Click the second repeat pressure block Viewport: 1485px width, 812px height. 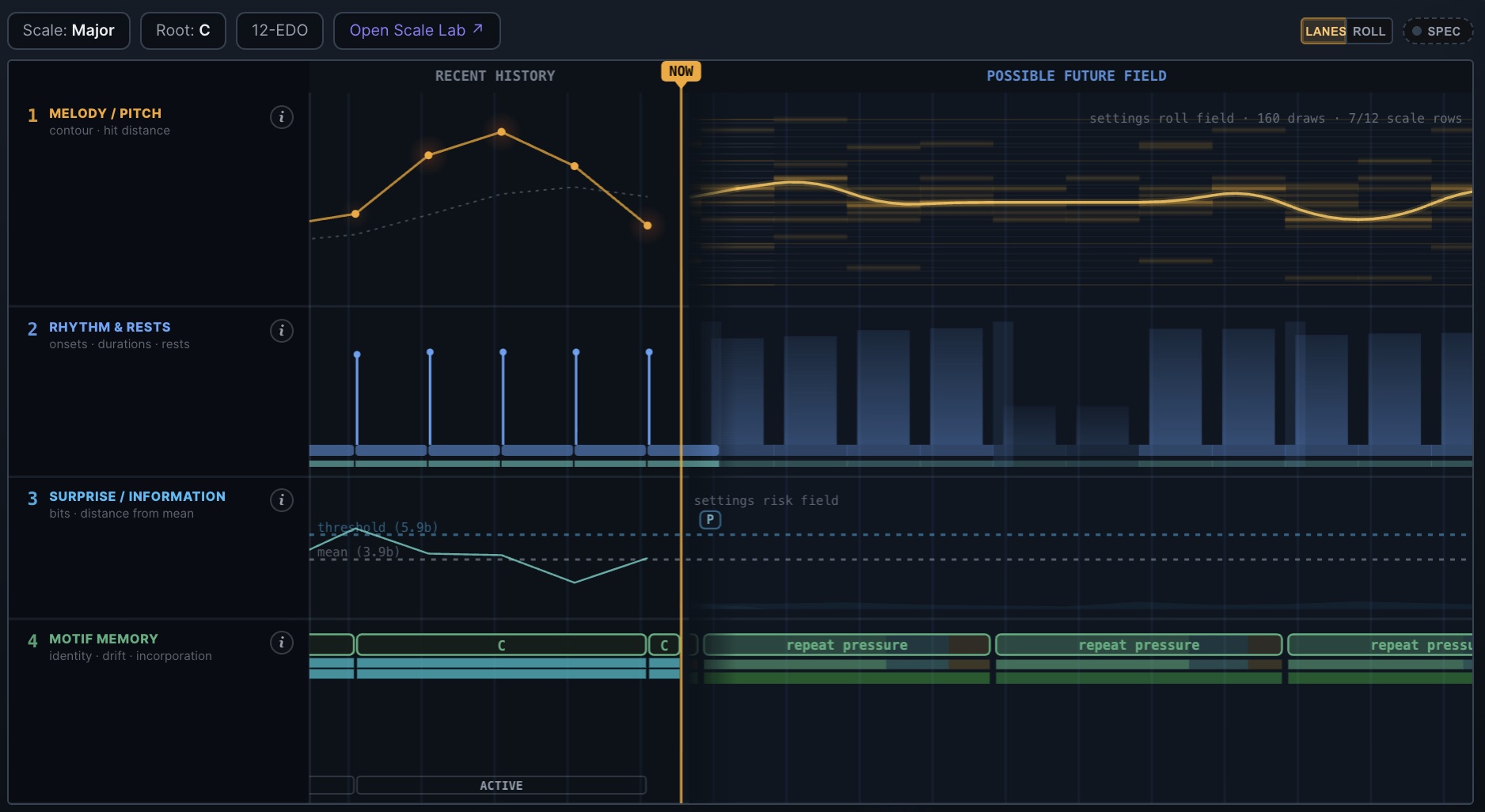(x=1138, y=645)
